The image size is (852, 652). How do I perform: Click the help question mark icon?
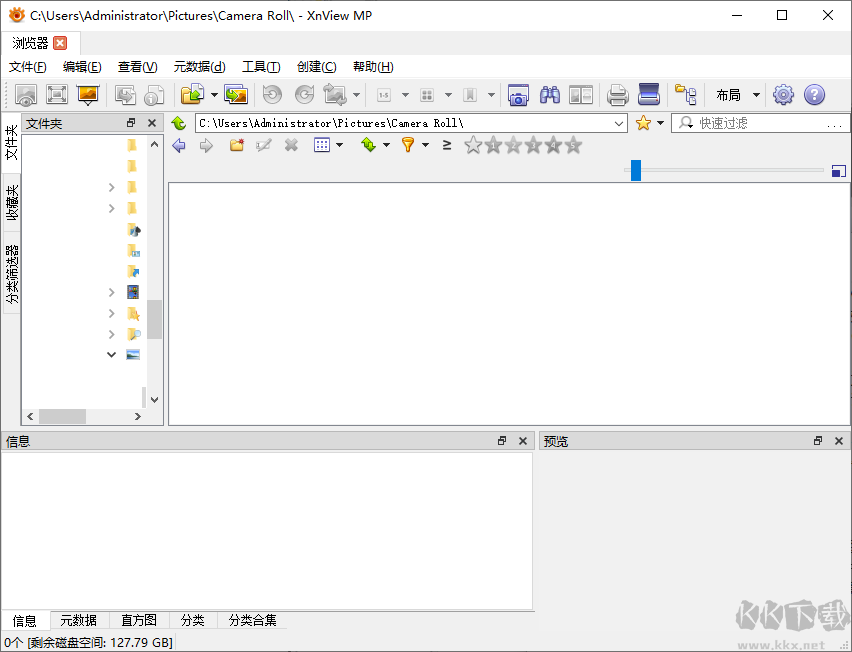pyautogui.click(x=815, y=95)
